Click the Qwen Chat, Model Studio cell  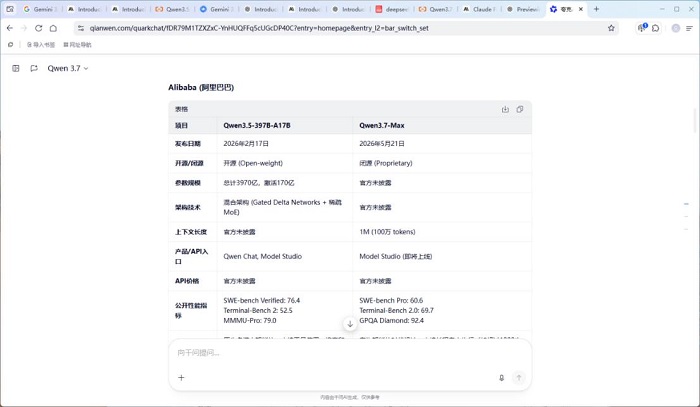click(262, 257)
